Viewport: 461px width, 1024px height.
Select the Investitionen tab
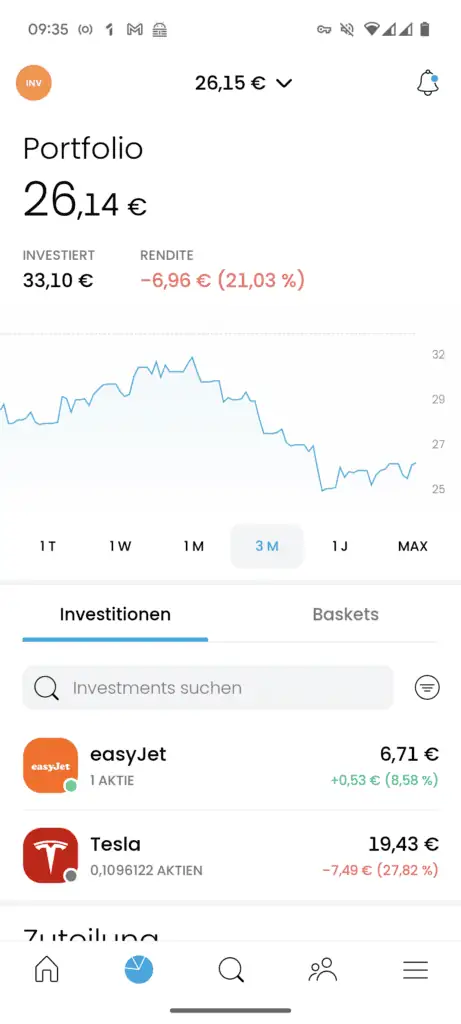(x=115, y=615)
